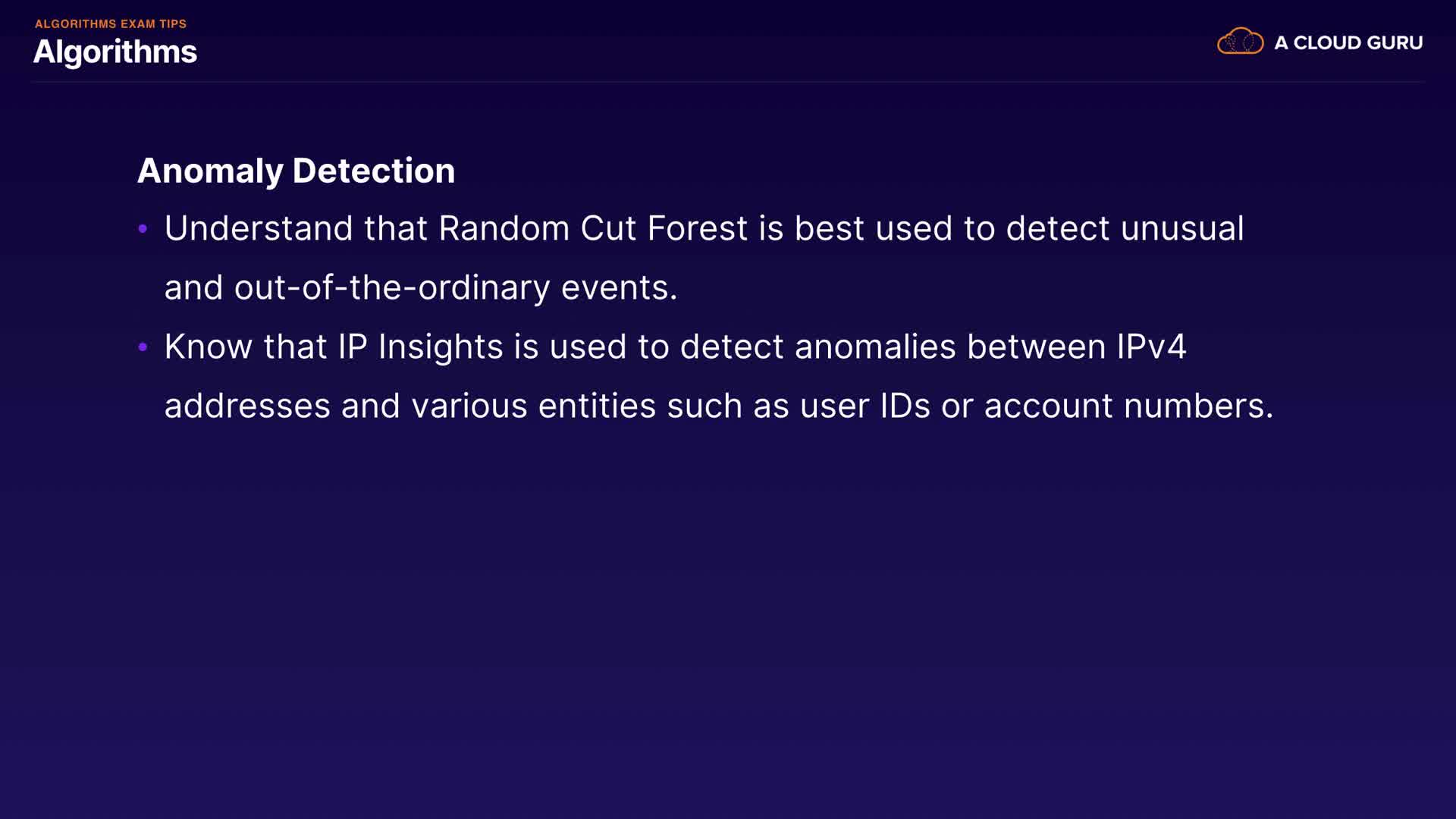Click the purple bullet before Understand
The image size is (1456, 819).
143,228
